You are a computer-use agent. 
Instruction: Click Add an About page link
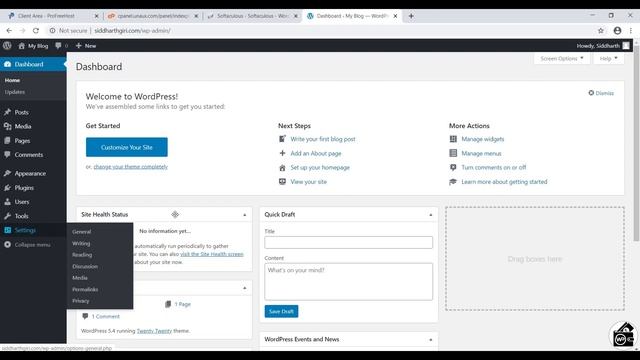click(316, 153)
